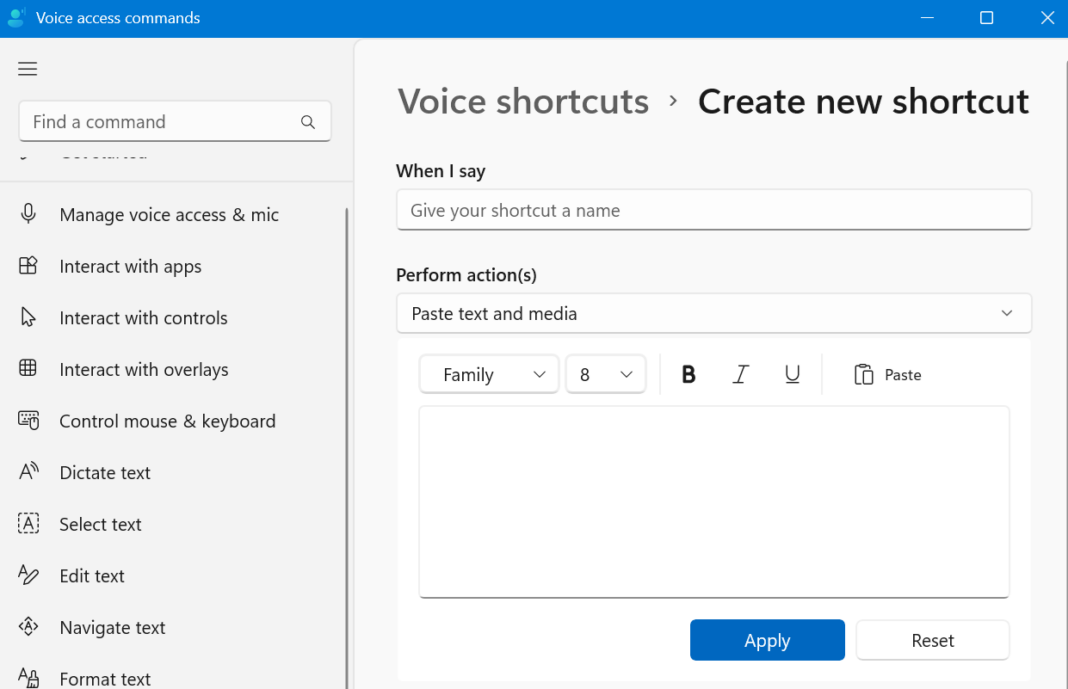
Task: Click the Apply button
Action: [767, 640]
